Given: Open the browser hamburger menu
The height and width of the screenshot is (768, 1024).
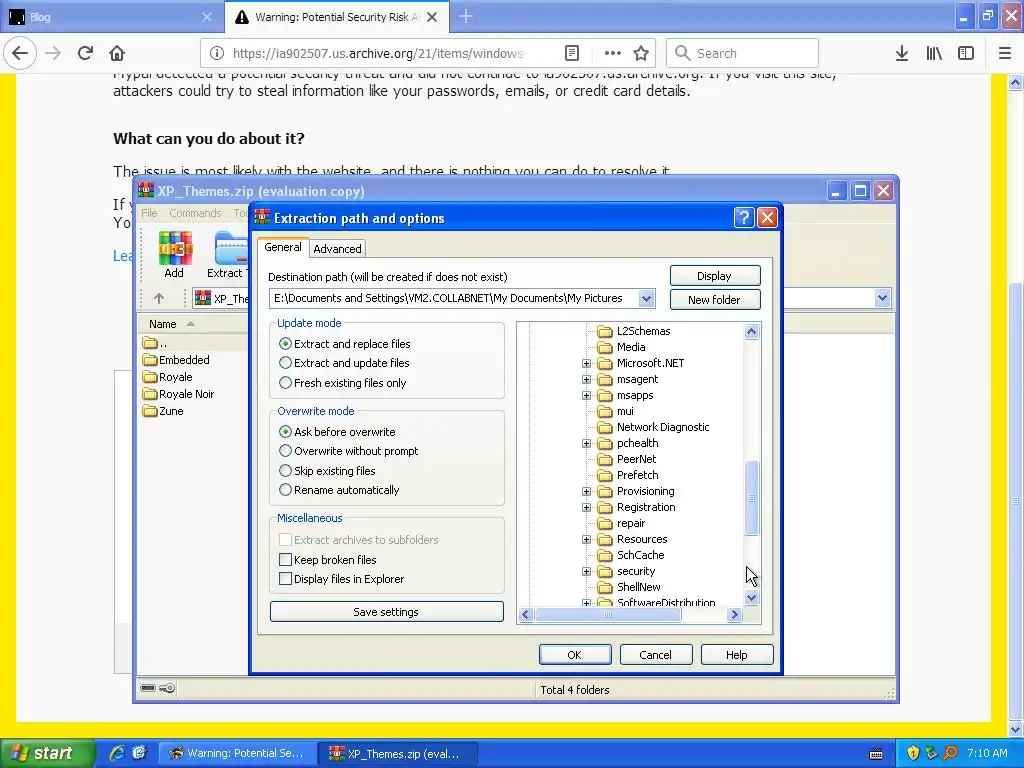Looking at the screenshot, I should (1005, 53).
